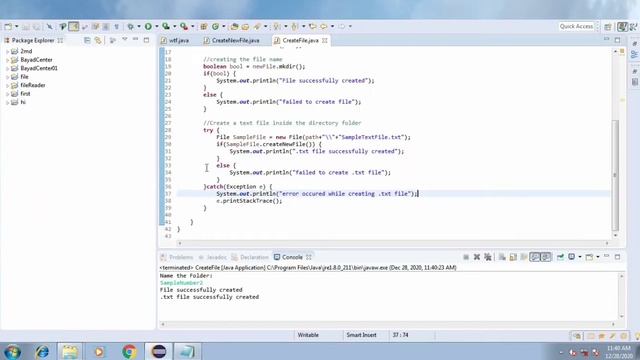
Task: Toggle Show Console on Standard Error
Action: coord(546,257)
